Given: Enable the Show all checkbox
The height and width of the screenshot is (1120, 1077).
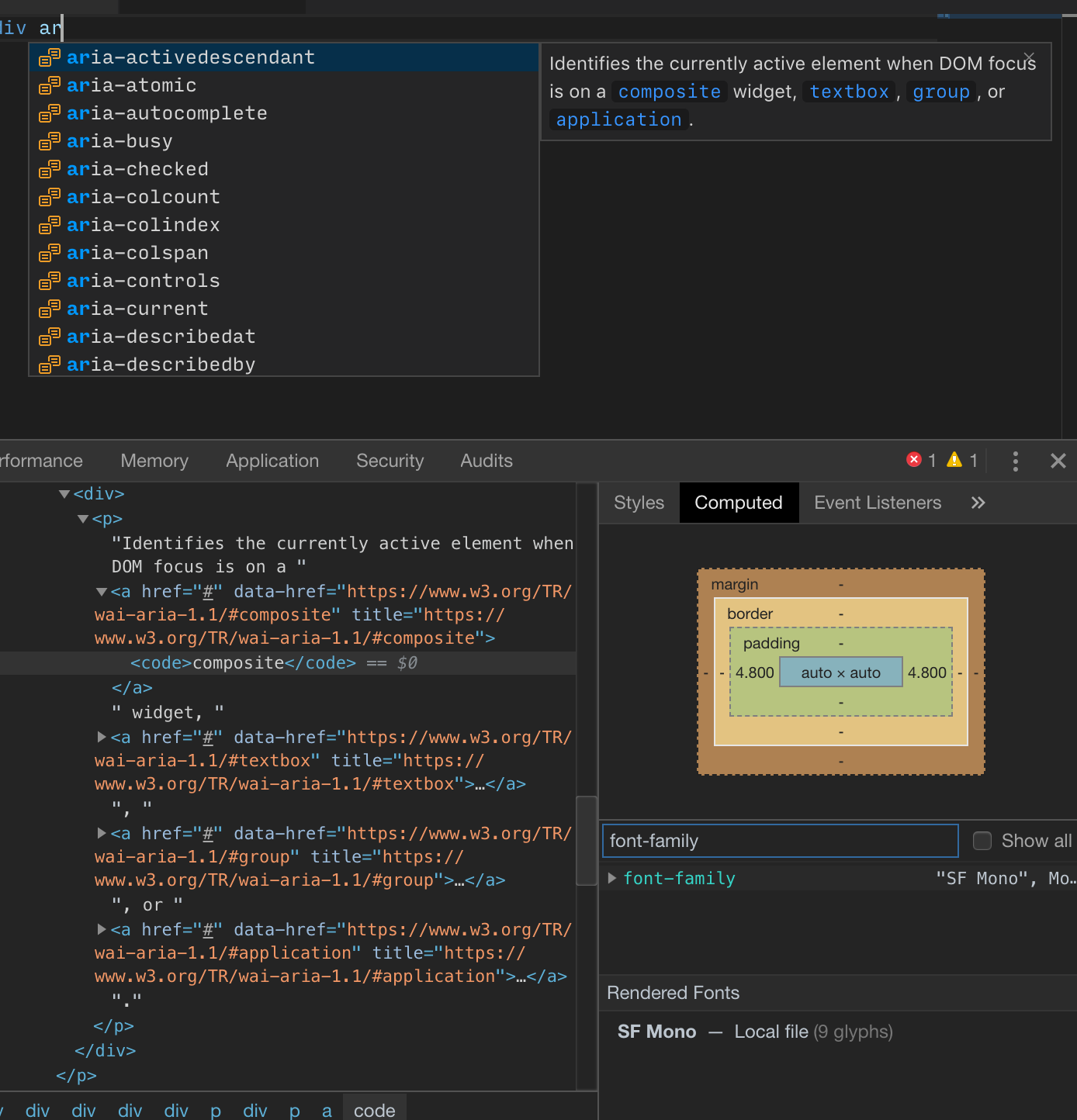Looking at the screenshot, I should (x=982, y=840).
